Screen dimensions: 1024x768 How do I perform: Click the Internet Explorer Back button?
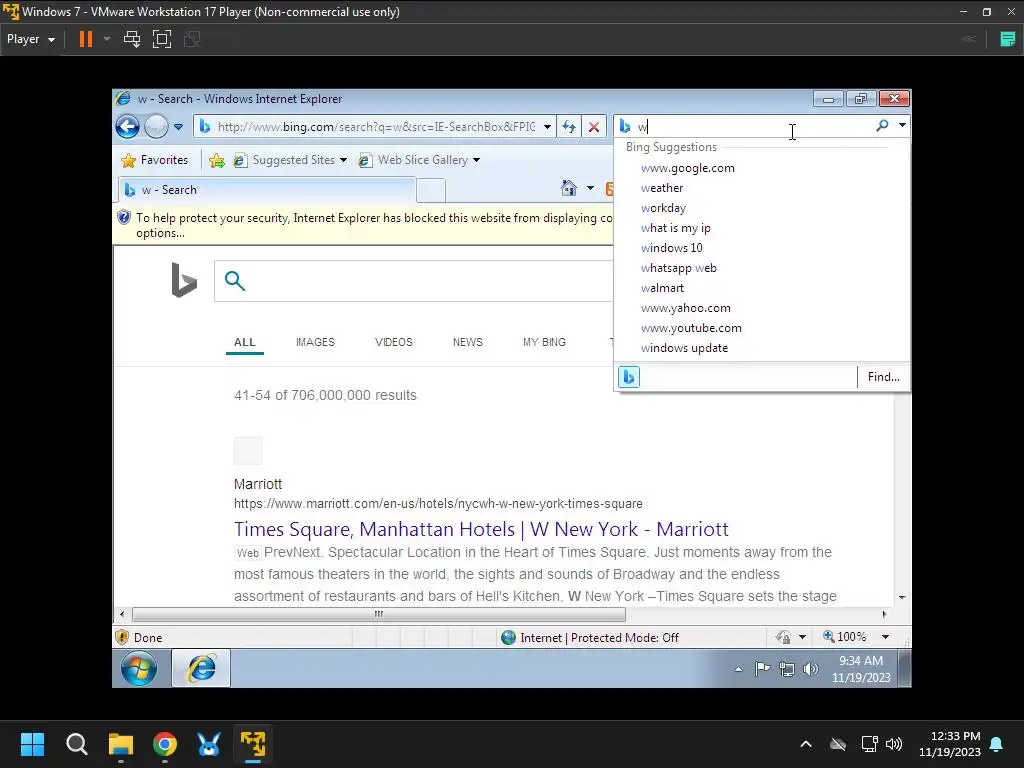pos(127,127)
